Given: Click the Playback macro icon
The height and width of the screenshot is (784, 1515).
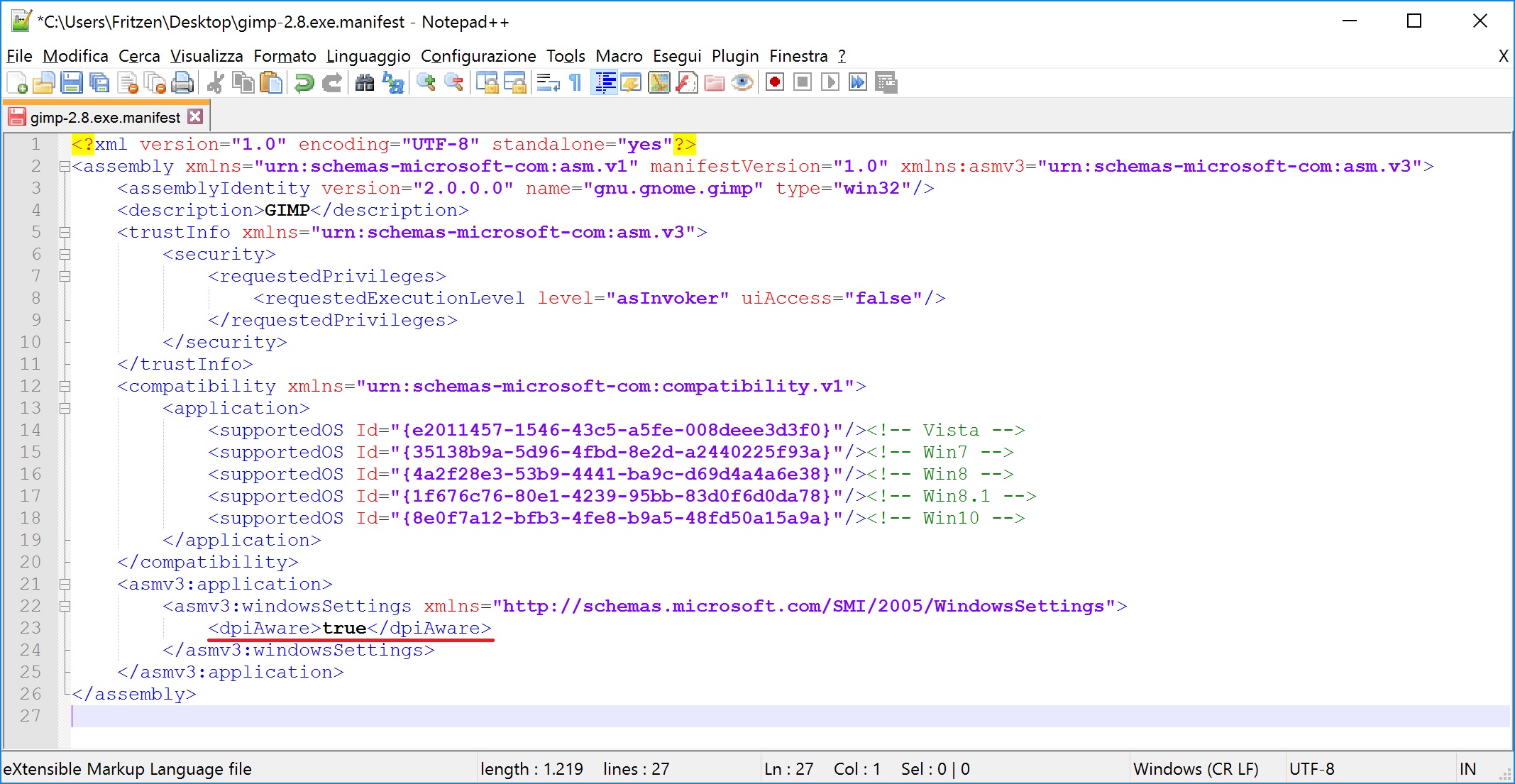Looking at the screenshot, I should point(830,83).
